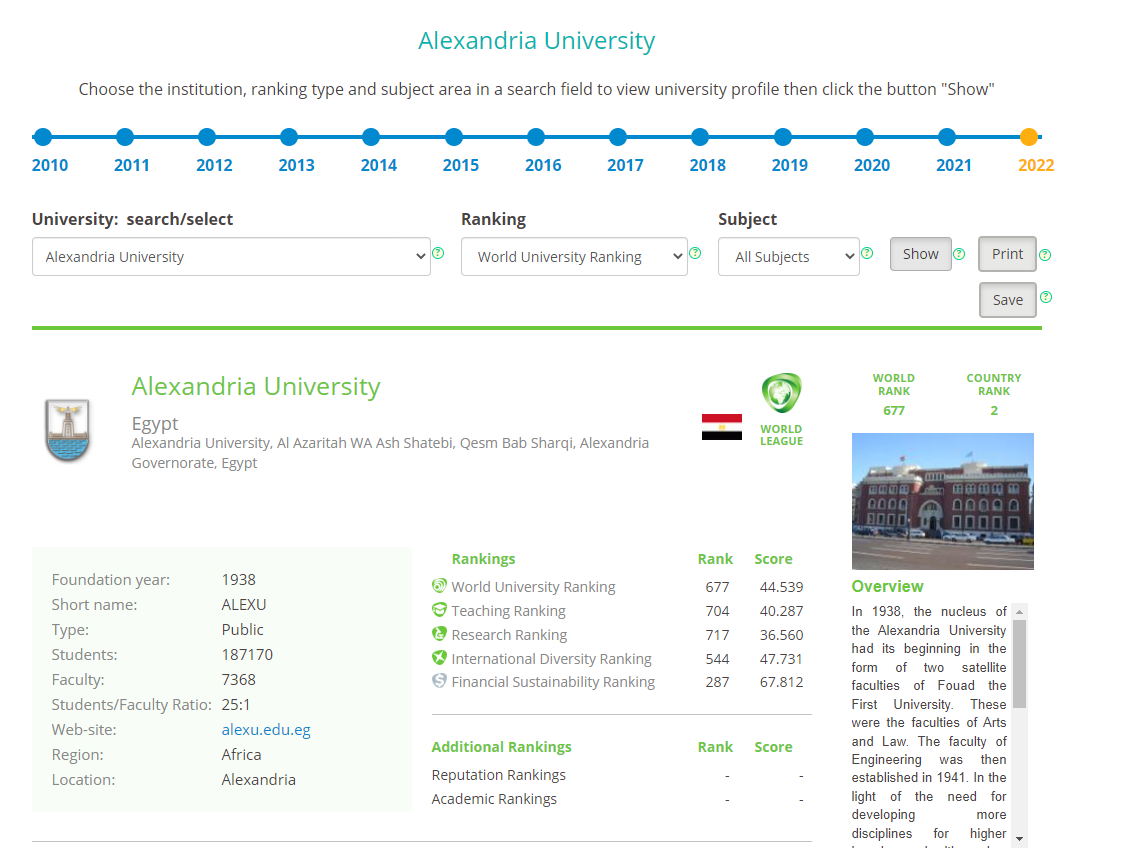Expand the Ranking type dropdown
1133x849 pixels.
574,256
